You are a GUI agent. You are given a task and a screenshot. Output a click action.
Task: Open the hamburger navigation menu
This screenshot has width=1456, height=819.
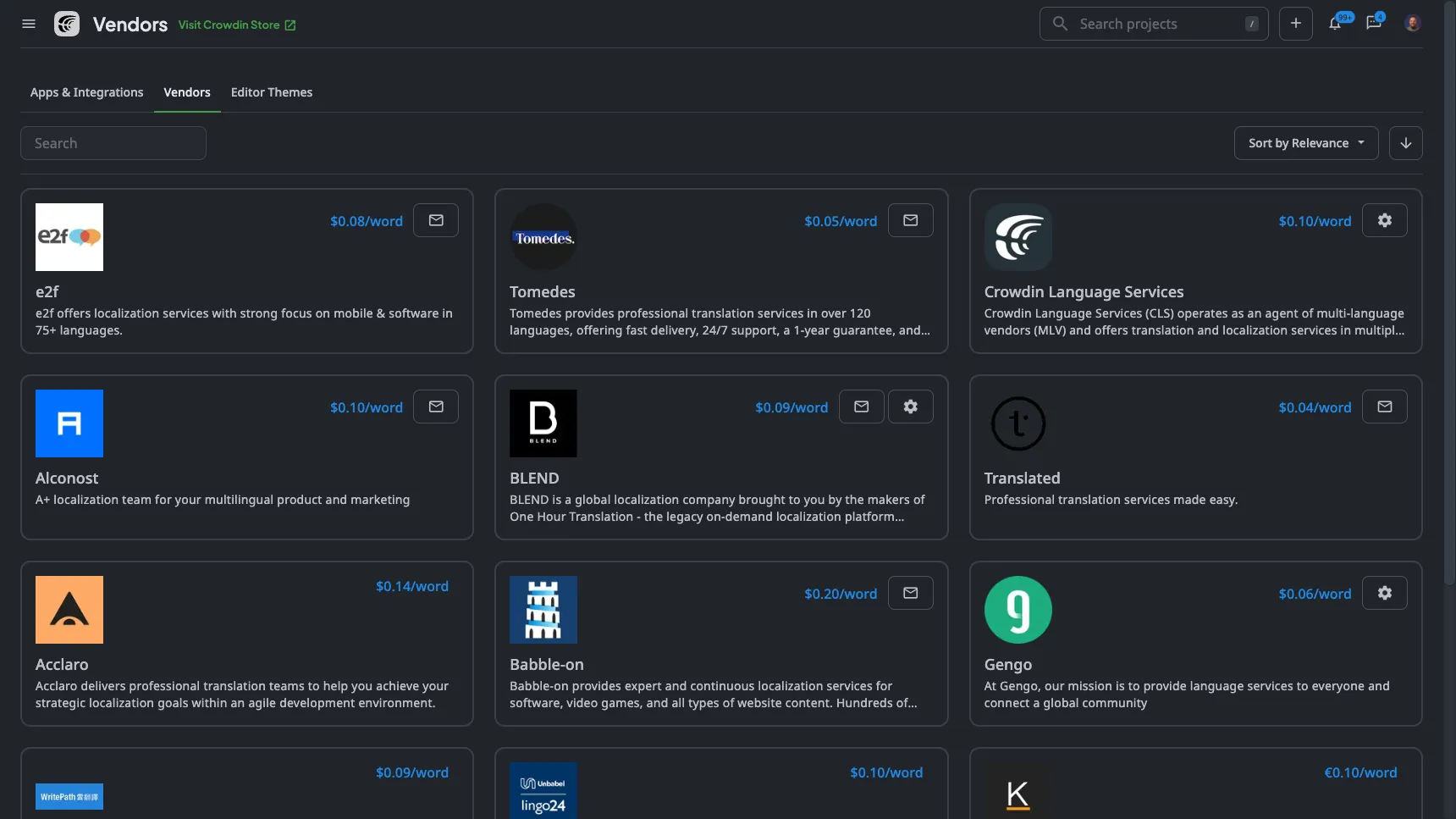coord(29,24)
